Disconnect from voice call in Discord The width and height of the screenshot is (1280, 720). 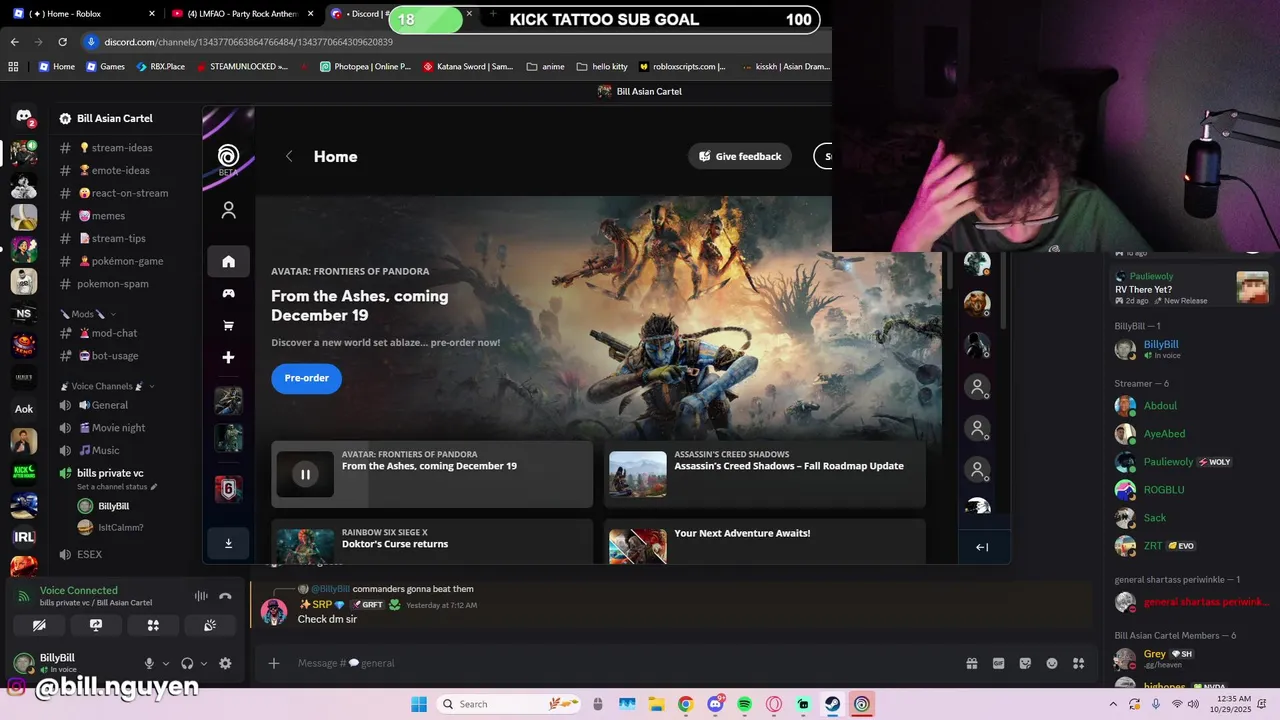225,596
